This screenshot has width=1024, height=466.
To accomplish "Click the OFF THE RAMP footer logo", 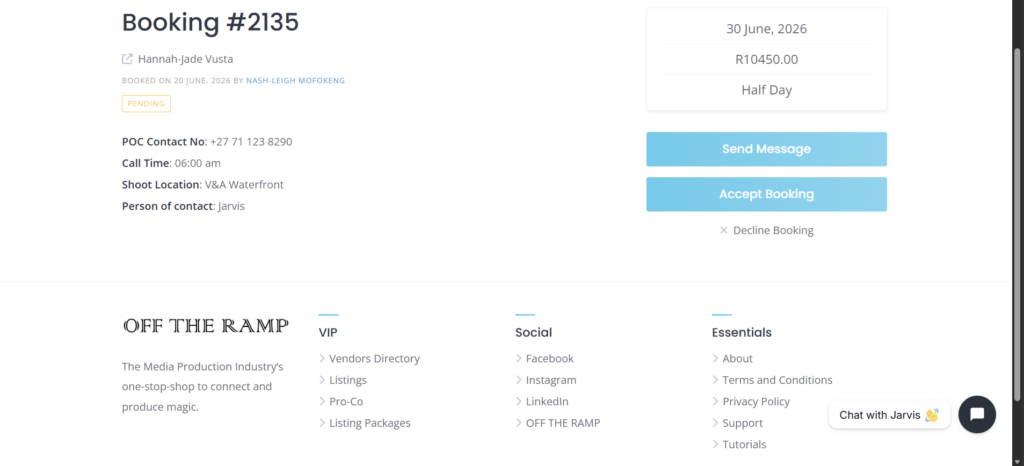I will pyautogui.click(x=206, y=326).
